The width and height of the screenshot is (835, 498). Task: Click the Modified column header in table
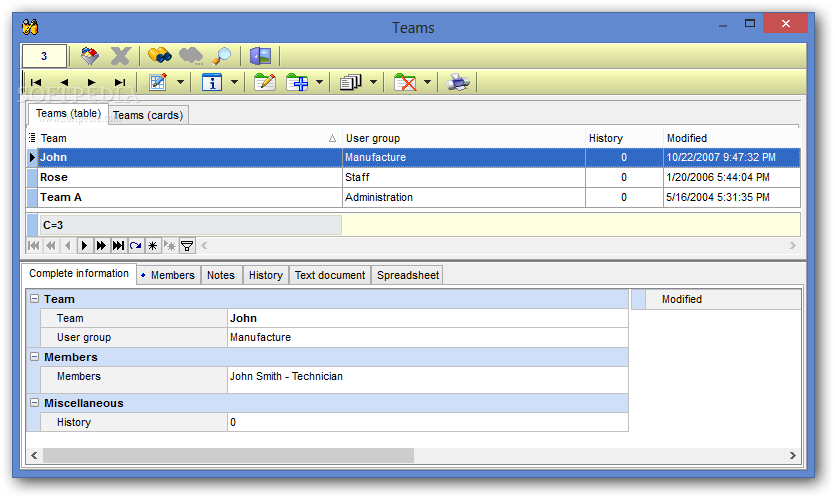point(732,138)
